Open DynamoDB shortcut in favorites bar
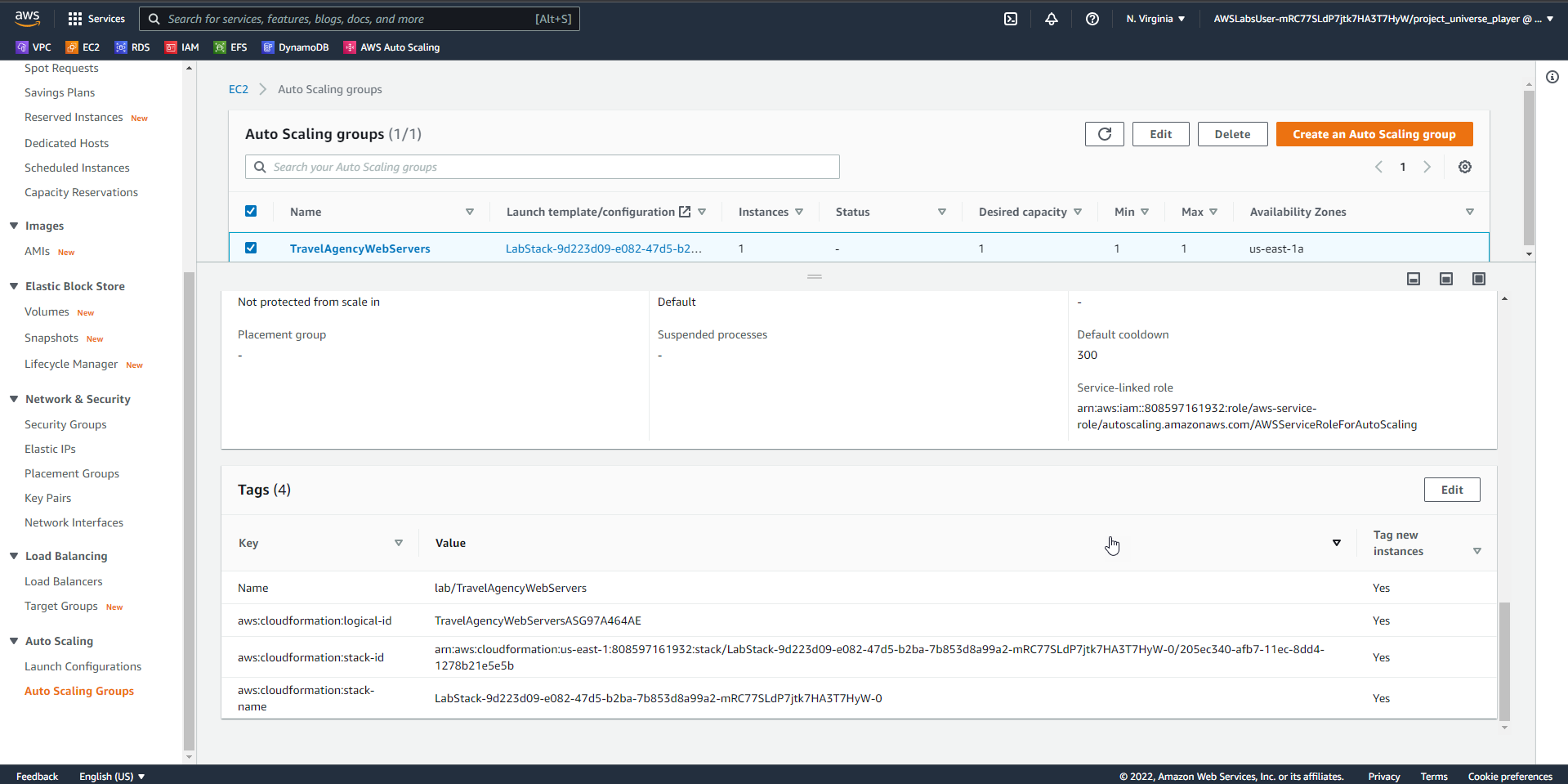 click(x=295, y=47)
